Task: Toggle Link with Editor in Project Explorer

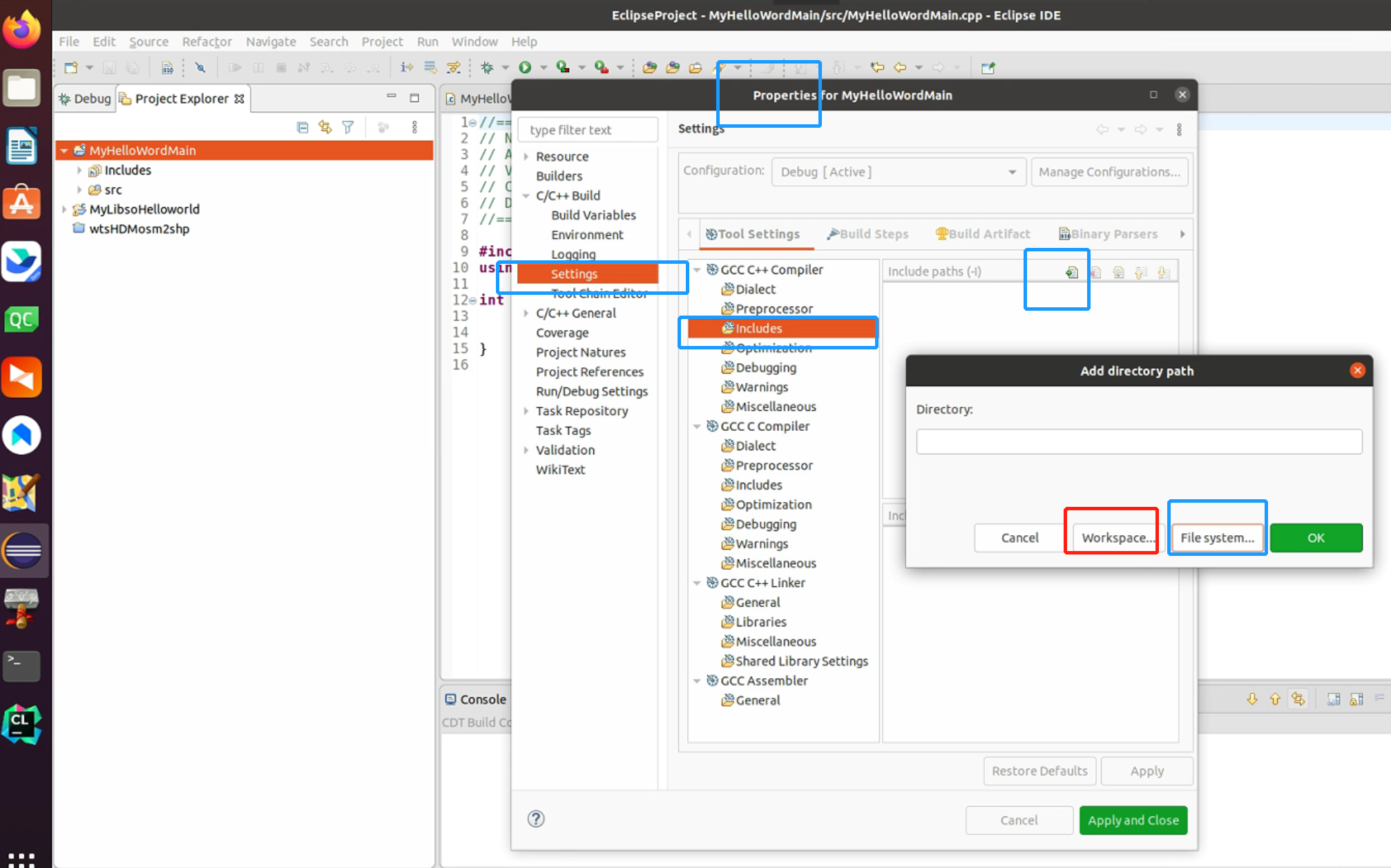Action: [x=325, y=127]
